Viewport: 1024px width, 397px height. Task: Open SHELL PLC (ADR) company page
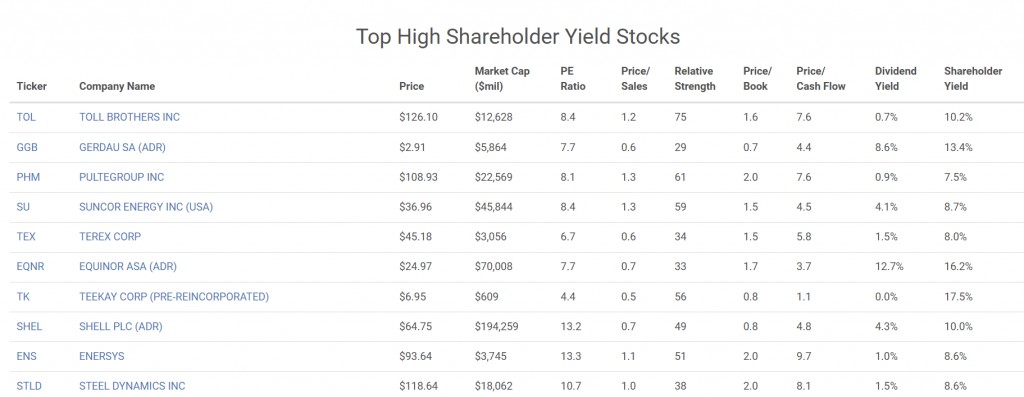coord(121,326)
